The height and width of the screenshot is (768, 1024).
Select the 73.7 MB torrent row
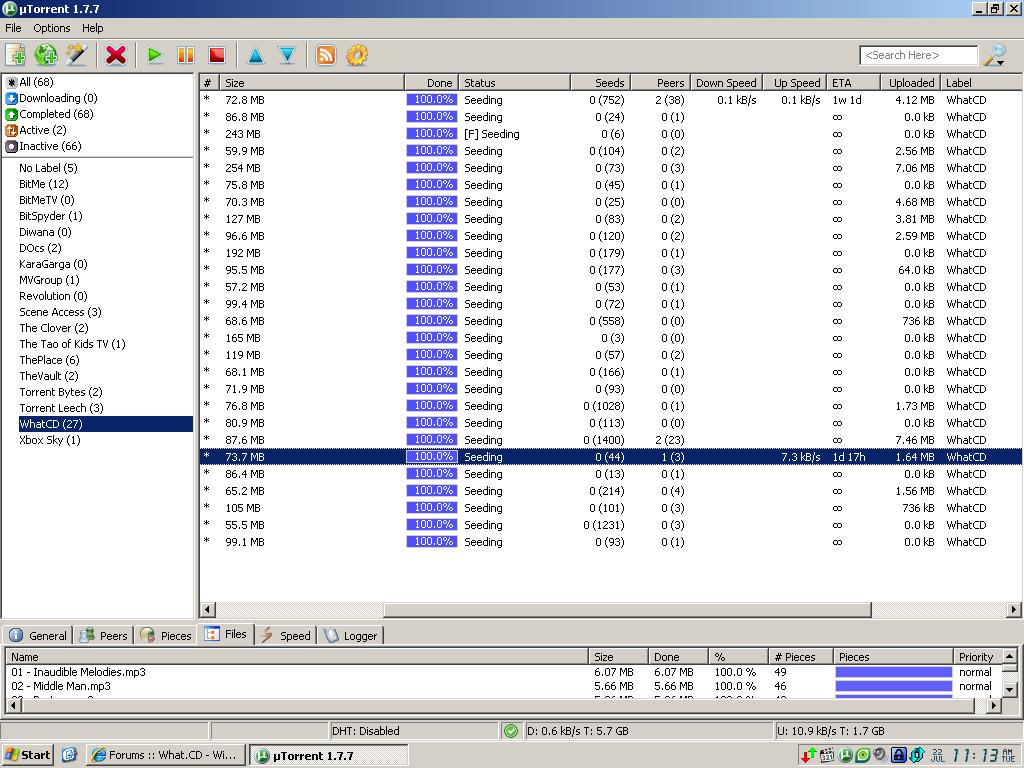tap(611, 457)
